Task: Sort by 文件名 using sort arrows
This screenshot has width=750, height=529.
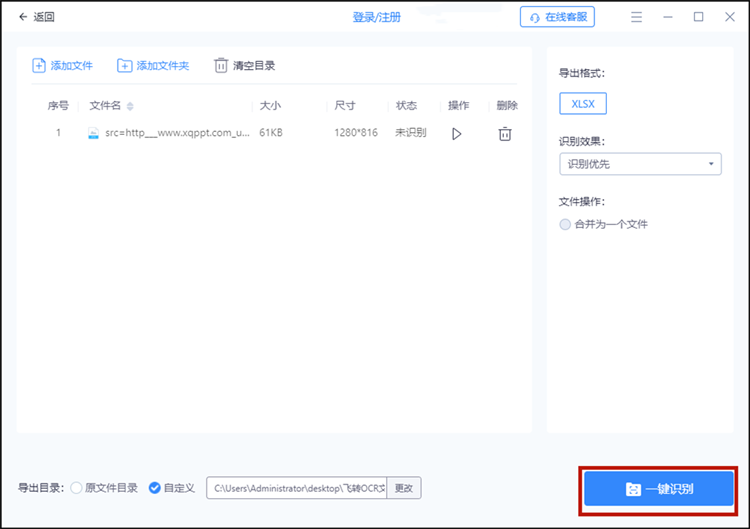Action: 130,106
